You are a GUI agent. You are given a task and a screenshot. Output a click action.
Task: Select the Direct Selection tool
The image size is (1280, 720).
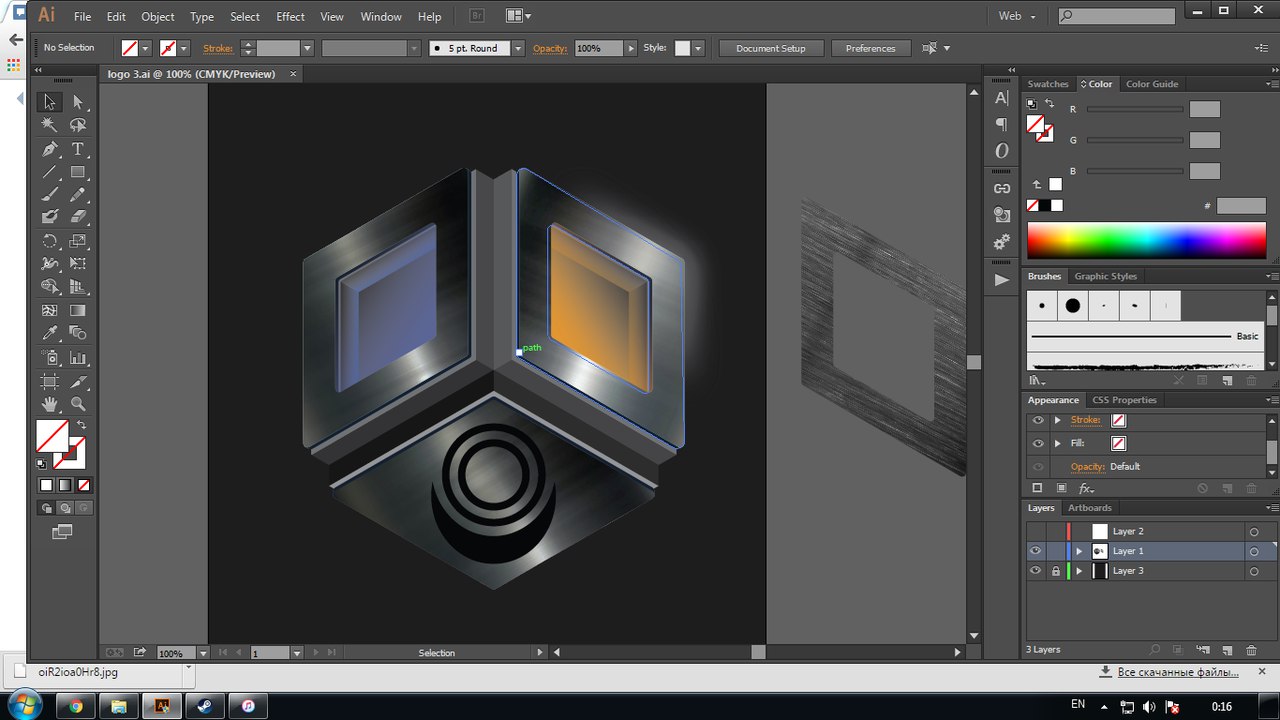tap(78, 102)
